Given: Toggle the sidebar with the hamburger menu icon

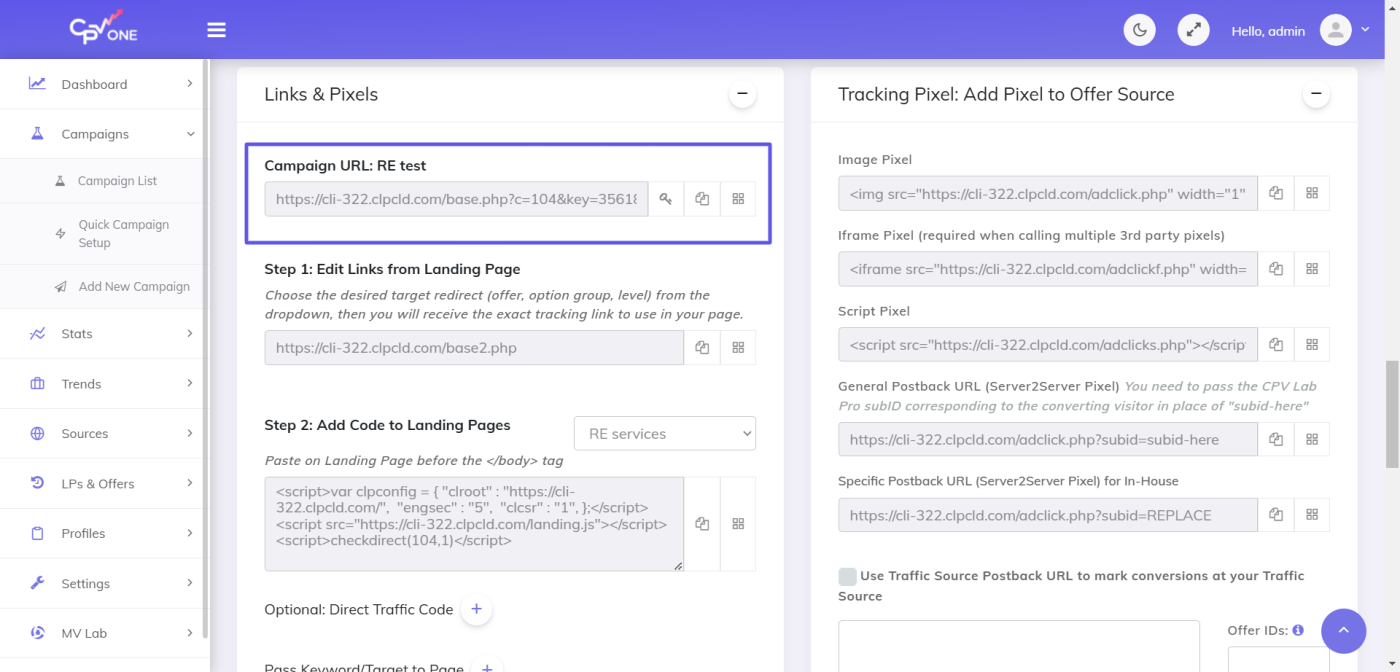Looking at the screenshot, I should (x=216, y=30).
